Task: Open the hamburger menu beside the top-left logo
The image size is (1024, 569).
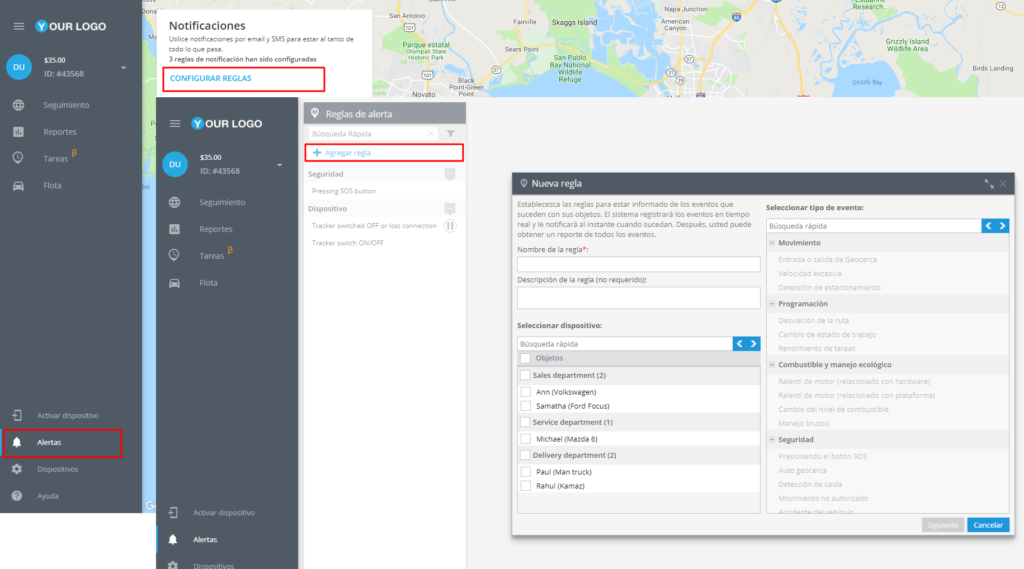Action: pos(18,26)
